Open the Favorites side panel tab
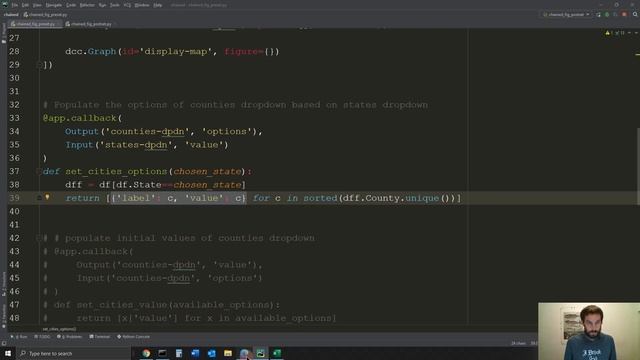 pyautogui.click(x=4, y=315)
